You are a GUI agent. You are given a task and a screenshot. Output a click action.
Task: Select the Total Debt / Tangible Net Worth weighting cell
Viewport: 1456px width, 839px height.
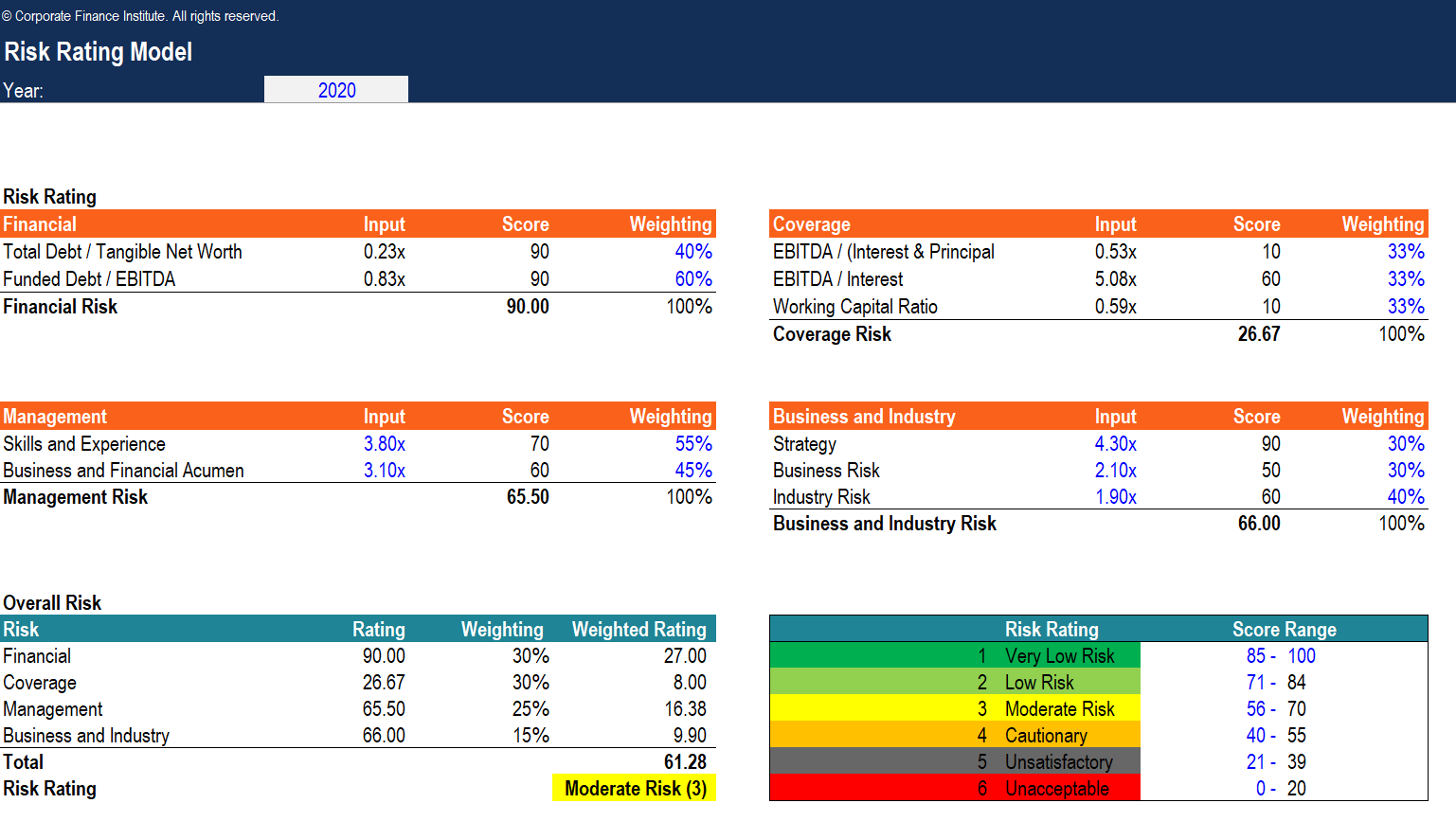point(692,252)
